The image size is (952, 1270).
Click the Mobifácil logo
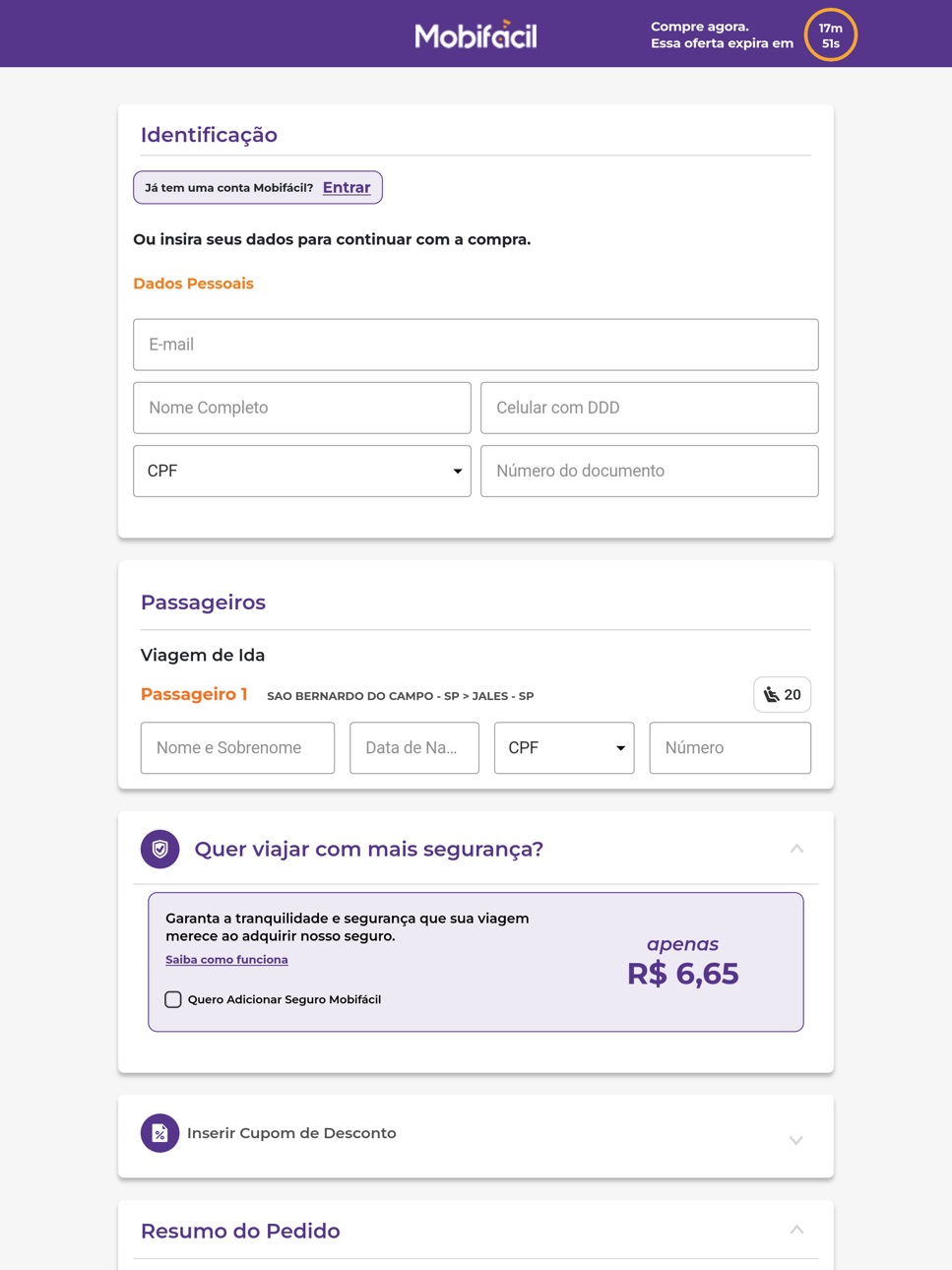tap(476, 35)
